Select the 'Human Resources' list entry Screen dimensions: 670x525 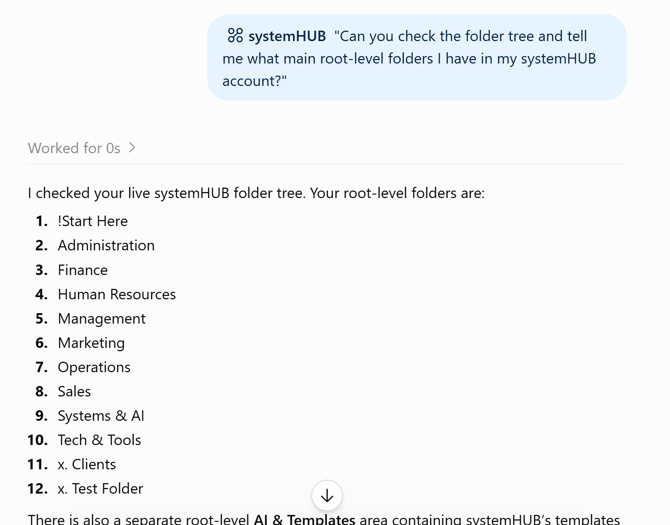click(x=117, y=294)
